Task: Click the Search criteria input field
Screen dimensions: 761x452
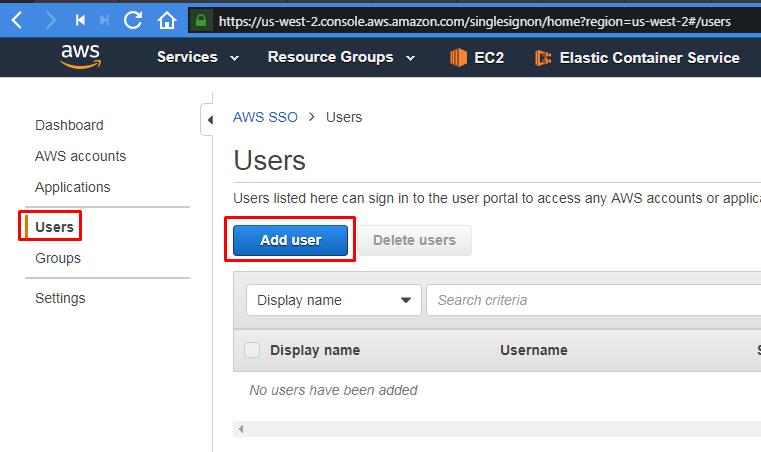Action: 594,300
